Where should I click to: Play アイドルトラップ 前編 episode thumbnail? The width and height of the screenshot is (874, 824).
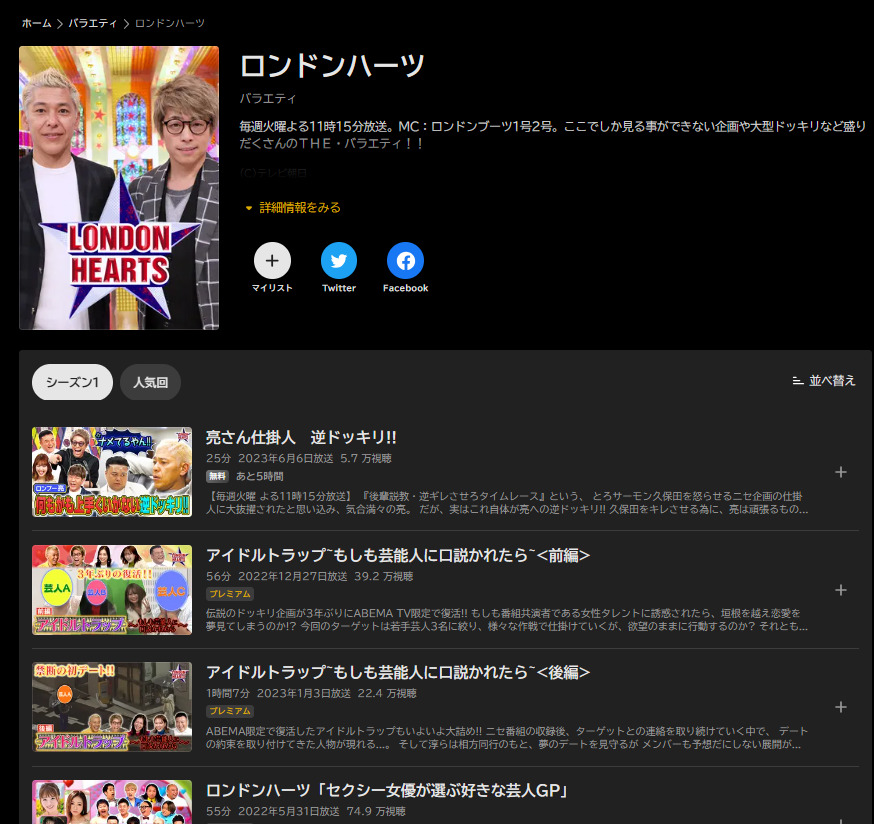tap(112, 590)
